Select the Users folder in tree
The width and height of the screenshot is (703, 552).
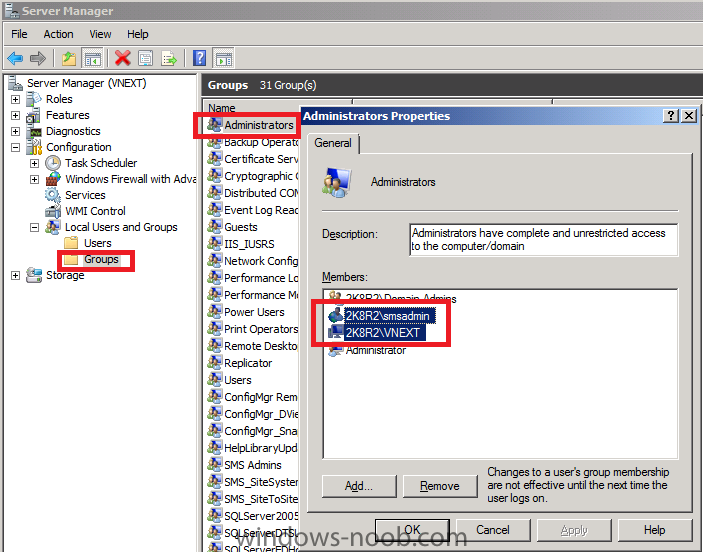[x=98, y=243]
